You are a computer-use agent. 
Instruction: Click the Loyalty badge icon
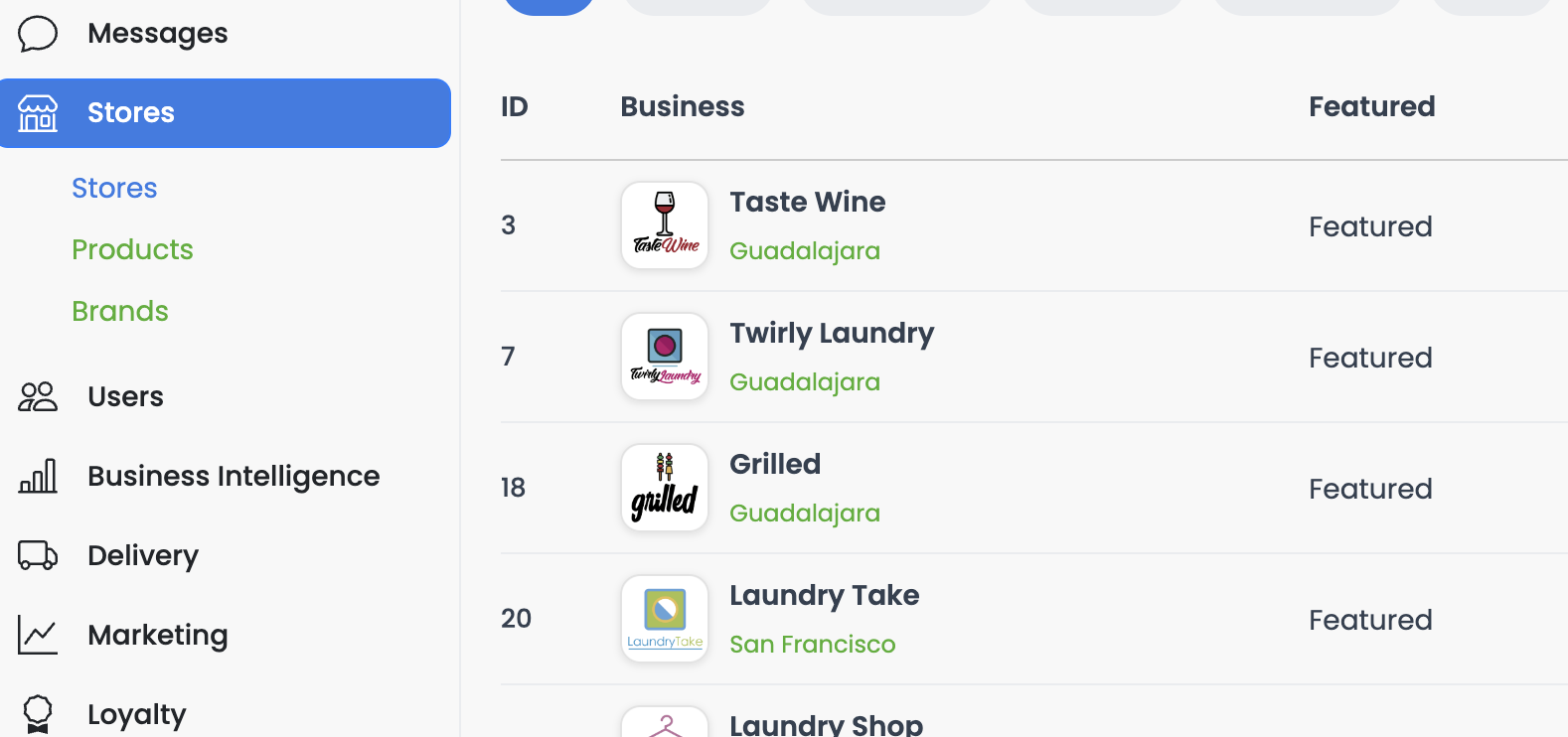38,714
